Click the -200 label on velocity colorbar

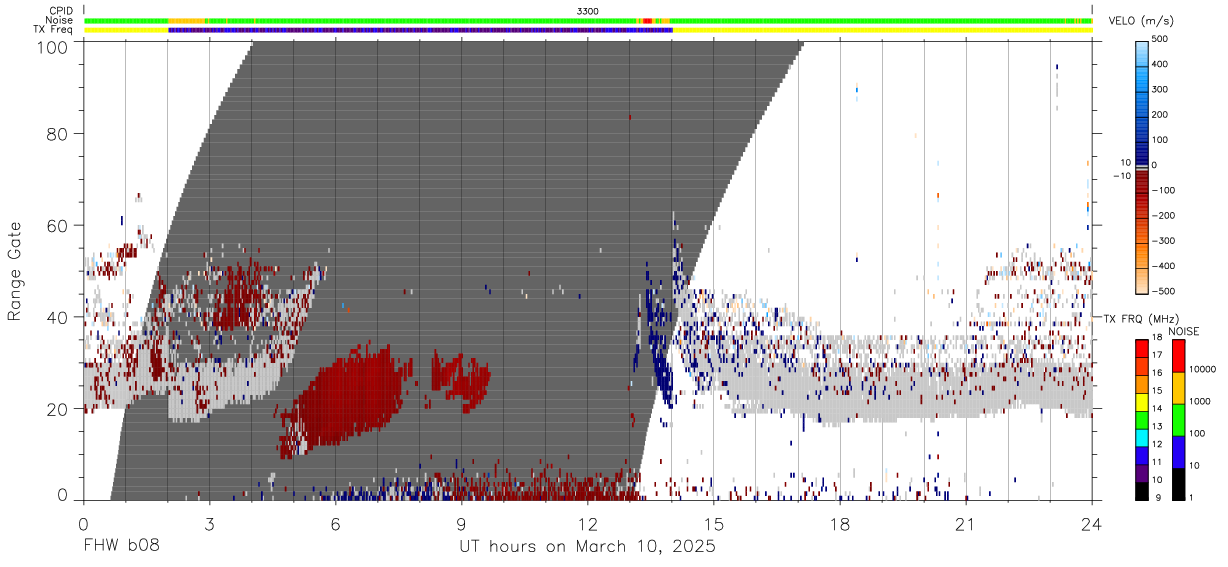point(1163,216)
